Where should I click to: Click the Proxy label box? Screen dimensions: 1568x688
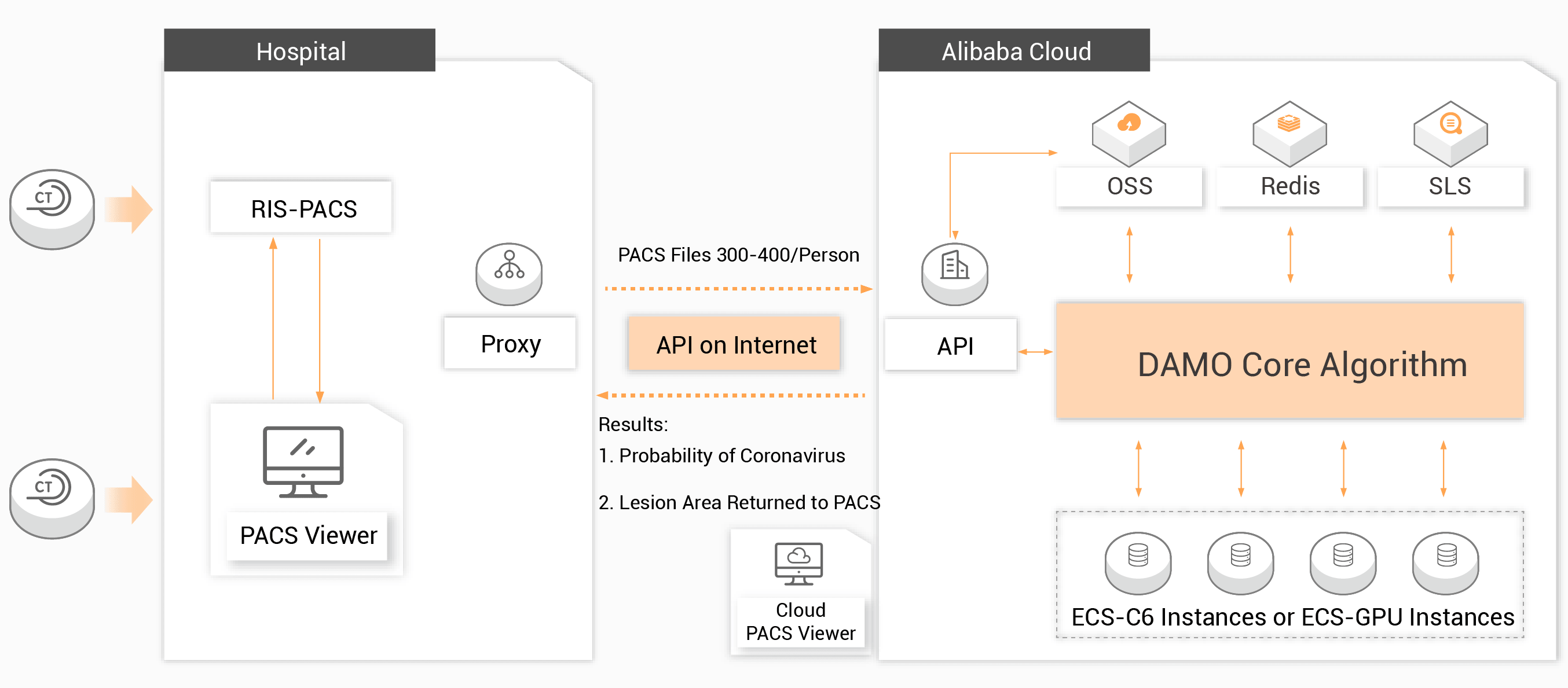click(x=510, y=344)
